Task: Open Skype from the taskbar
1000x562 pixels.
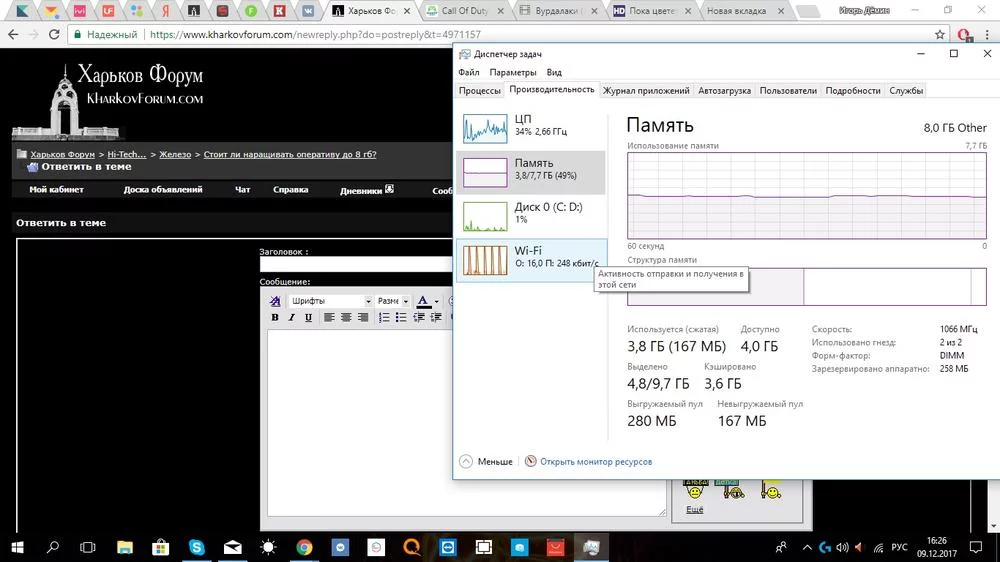Action: click(x=196, y=547)
